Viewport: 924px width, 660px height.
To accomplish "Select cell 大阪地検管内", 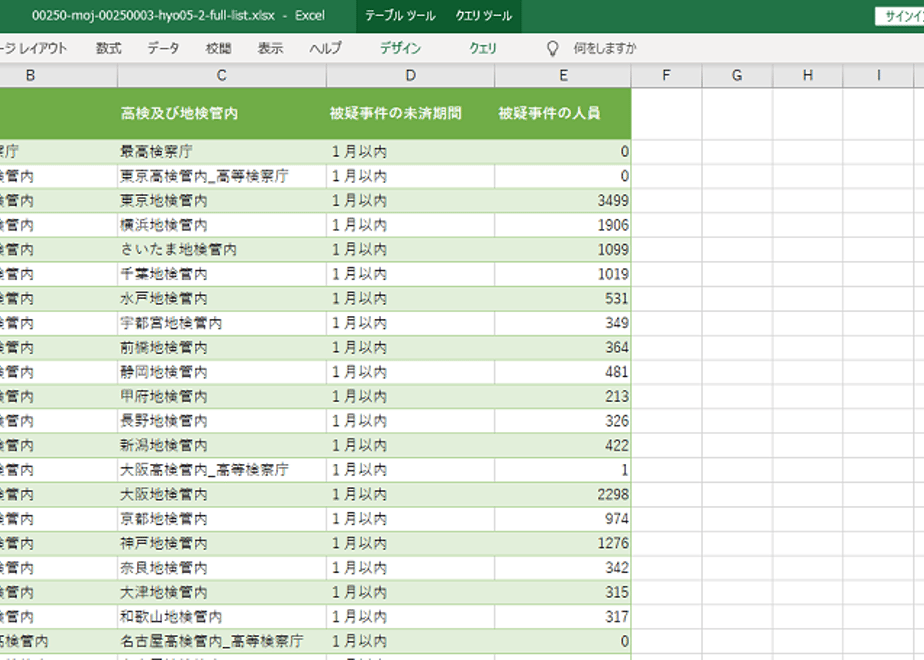I will 222,494.
